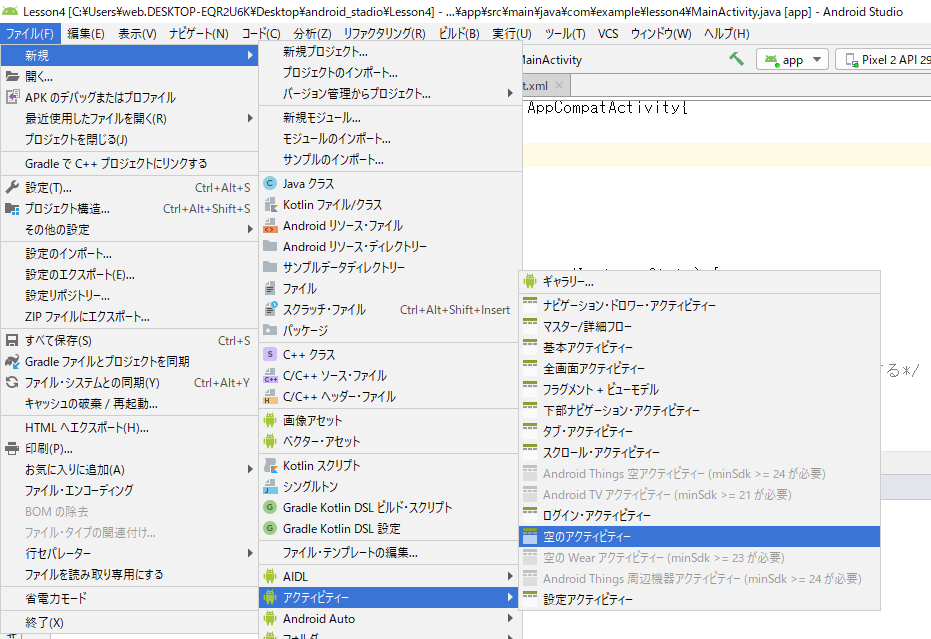Click the サンプルデータディレクトリー folder icon
Screen dimensions: 931x639
point(270,267)
